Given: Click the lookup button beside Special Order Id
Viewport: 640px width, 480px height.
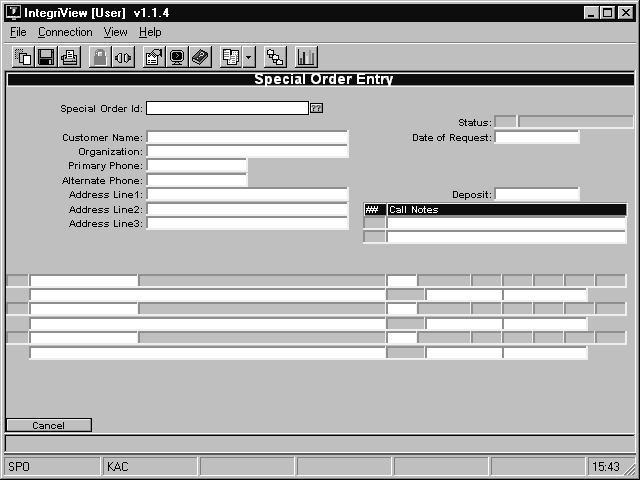Looking at the screenshot, I should point(316,108).
